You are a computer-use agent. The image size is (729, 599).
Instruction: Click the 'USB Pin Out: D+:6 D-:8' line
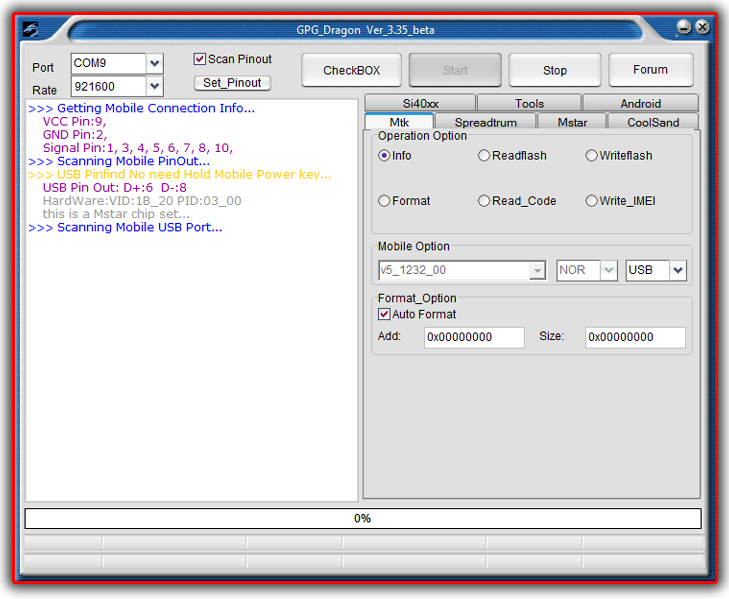point(114,188)
